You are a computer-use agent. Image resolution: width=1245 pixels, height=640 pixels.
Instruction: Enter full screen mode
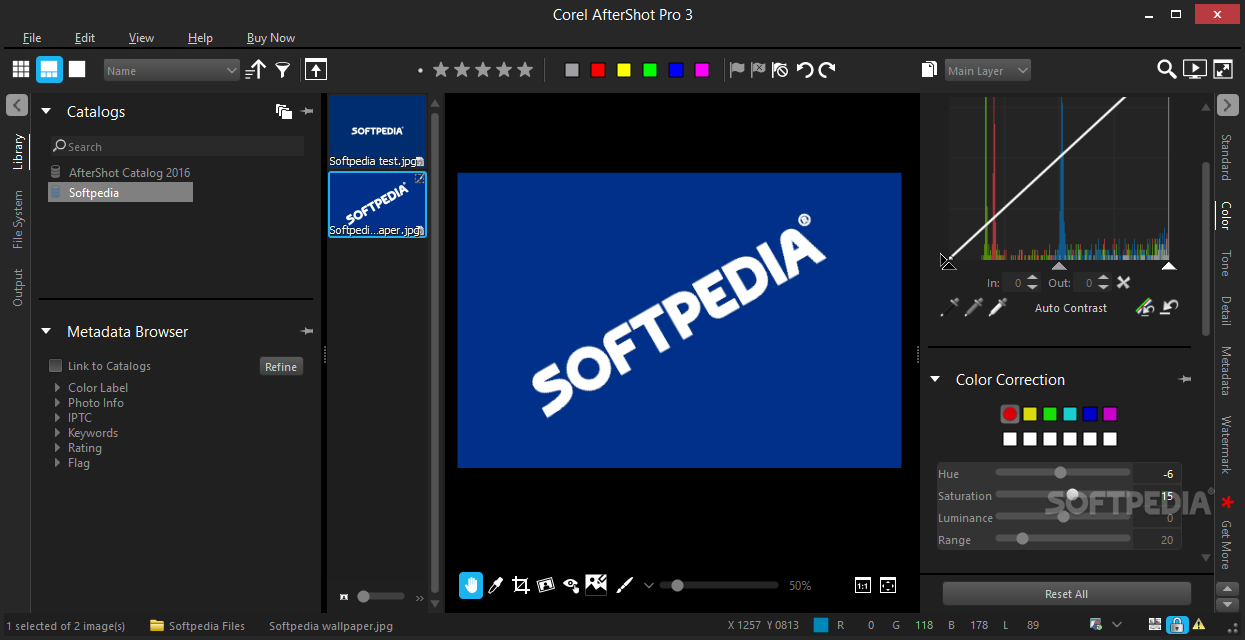(1223, 69)
